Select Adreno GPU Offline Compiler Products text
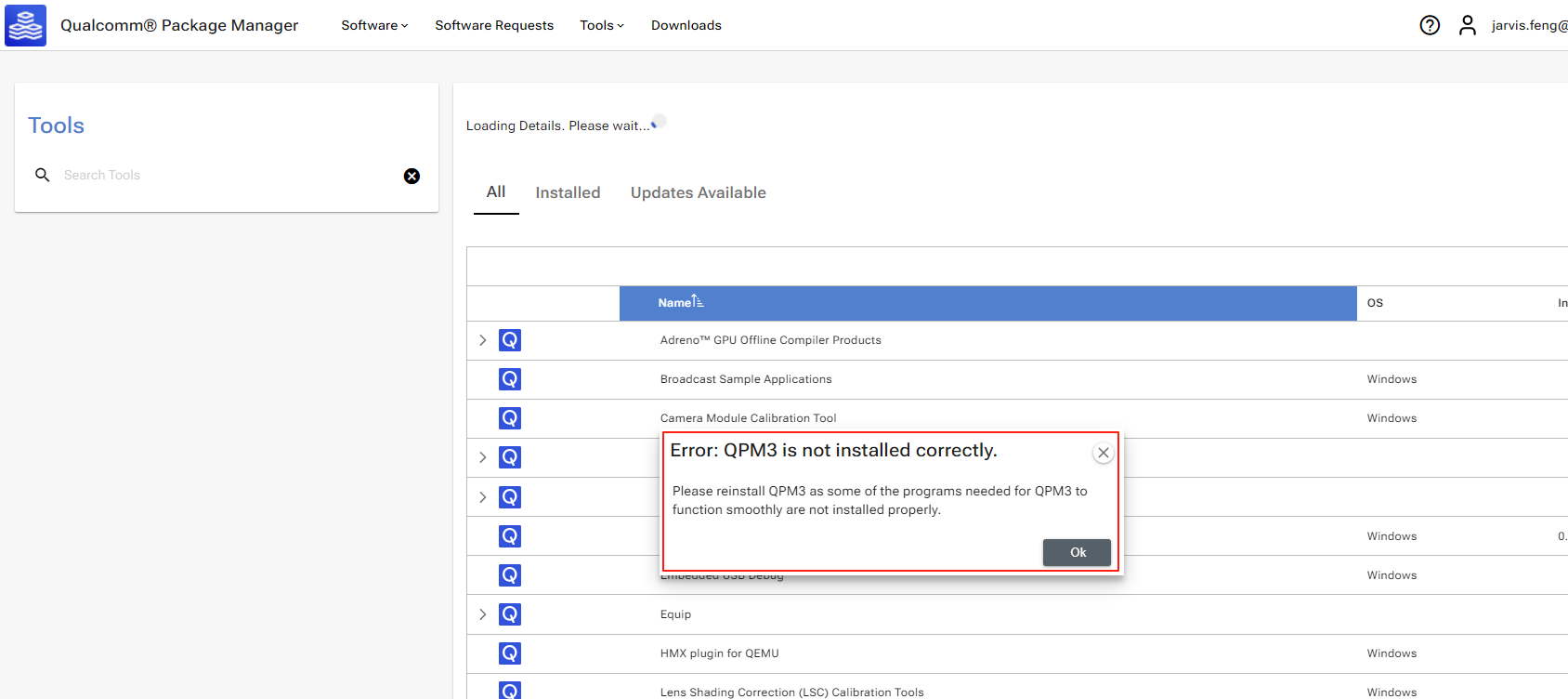The width and height of the screenshot is (1568, 699). click(x=771, y=340)
